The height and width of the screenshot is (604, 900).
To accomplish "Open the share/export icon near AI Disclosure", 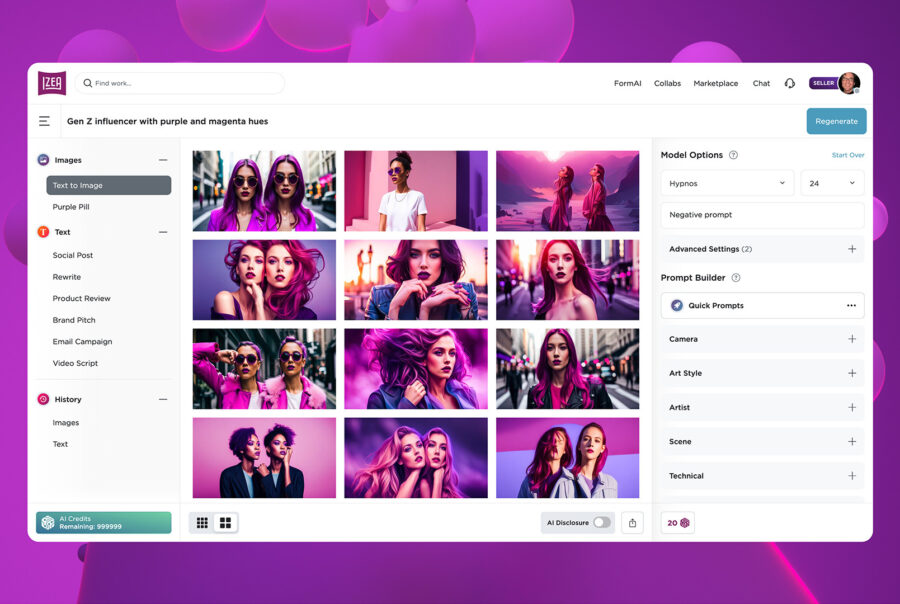I will click(632, 522).
